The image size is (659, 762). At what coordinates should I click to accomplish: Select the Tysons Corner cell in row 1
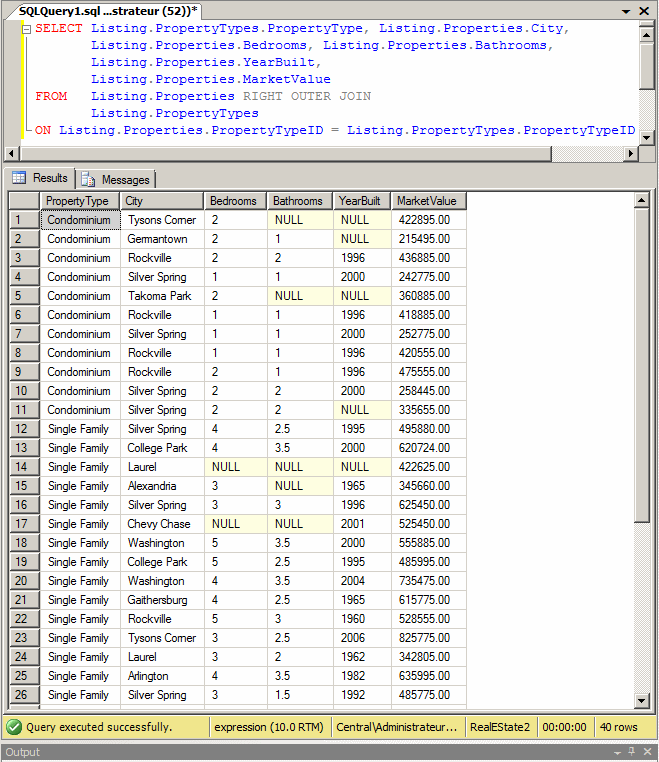[162, 220]
